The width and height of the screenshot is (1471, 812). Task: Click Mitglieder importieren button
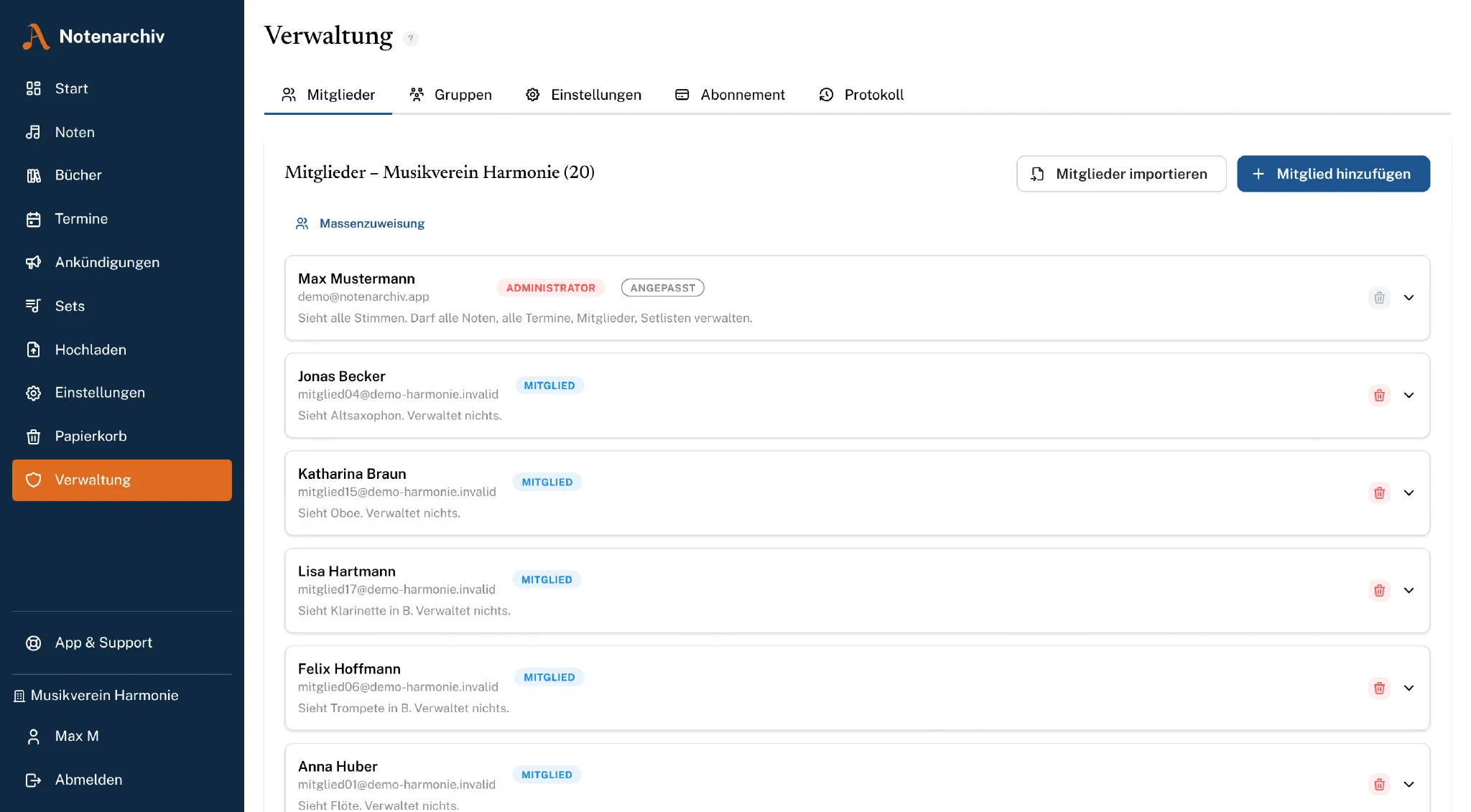[x=1121, y=174]
